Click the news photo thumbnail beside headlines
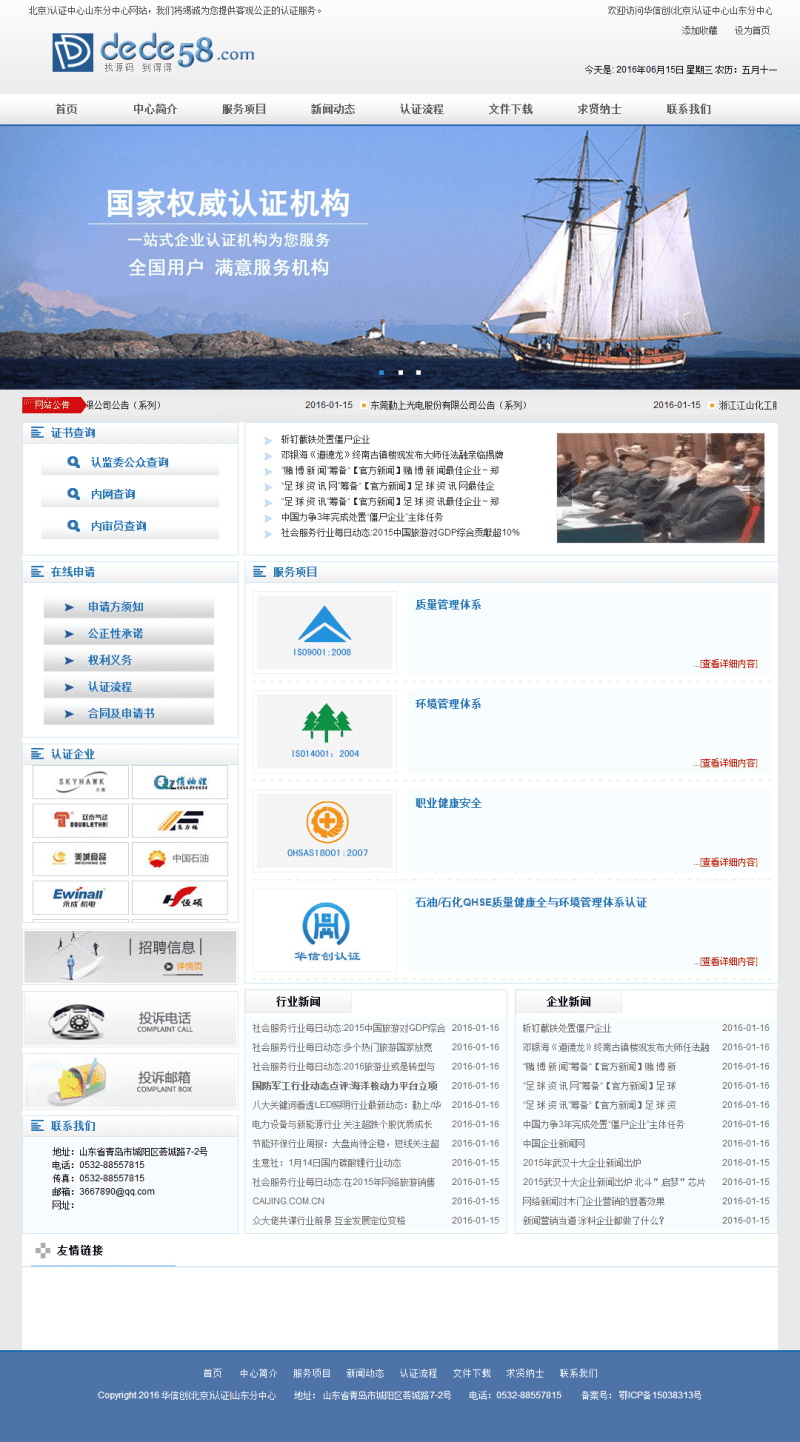This screenshot has height=1442, width=800. click(660, 487)
